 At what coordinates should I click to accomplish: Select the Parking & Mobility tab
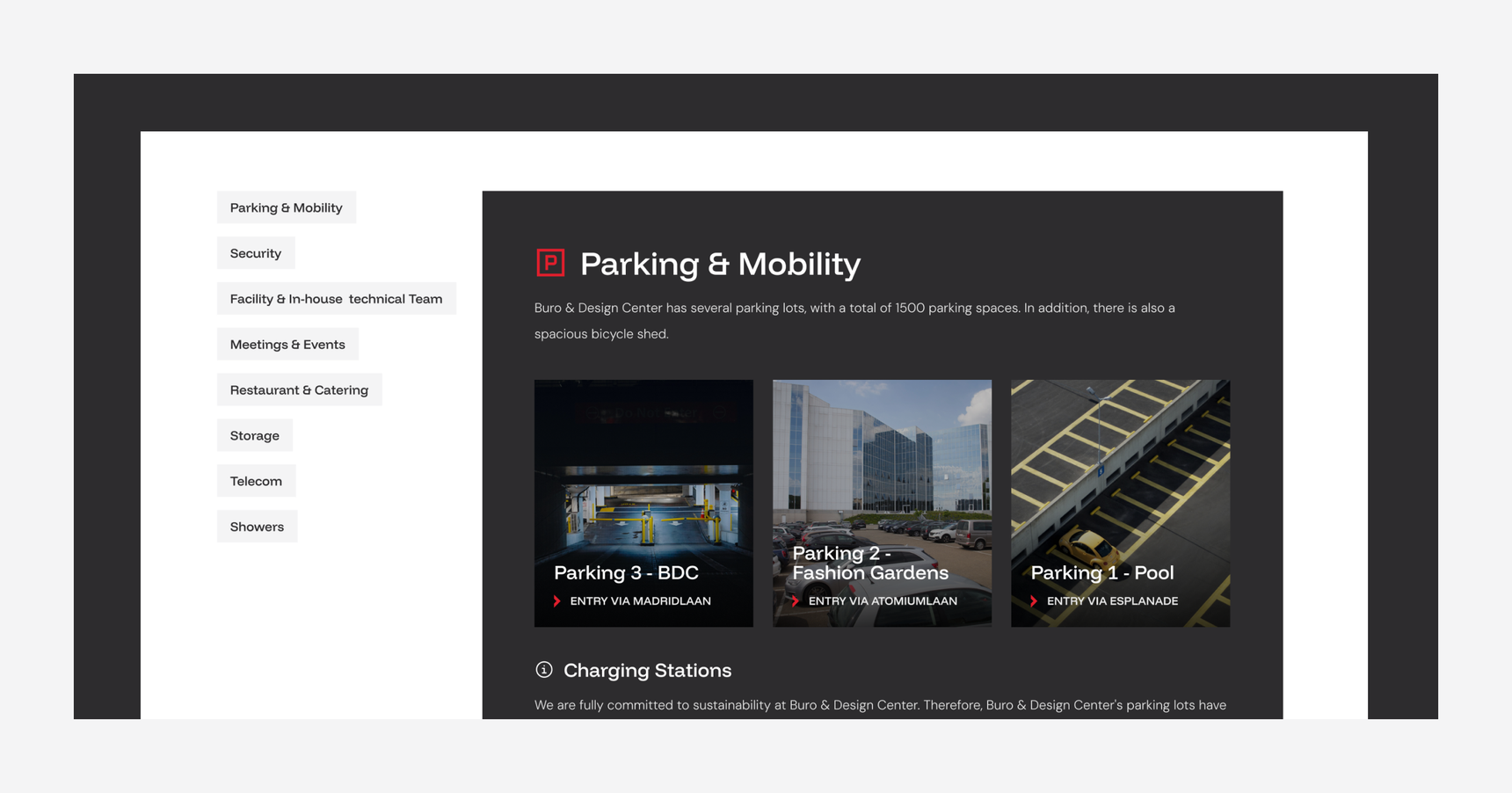point(286,207)
